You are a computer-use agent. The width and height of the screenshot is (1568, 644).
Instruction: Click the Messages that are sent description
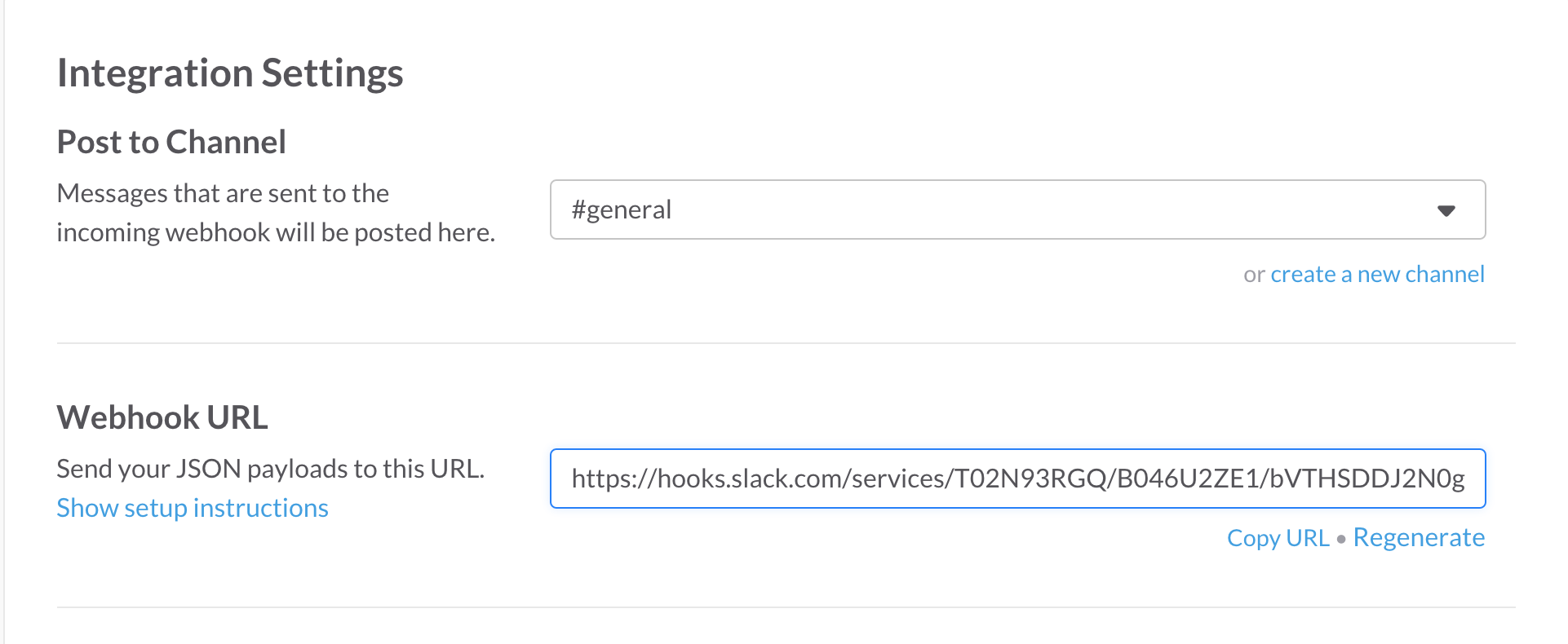point(223,193)
